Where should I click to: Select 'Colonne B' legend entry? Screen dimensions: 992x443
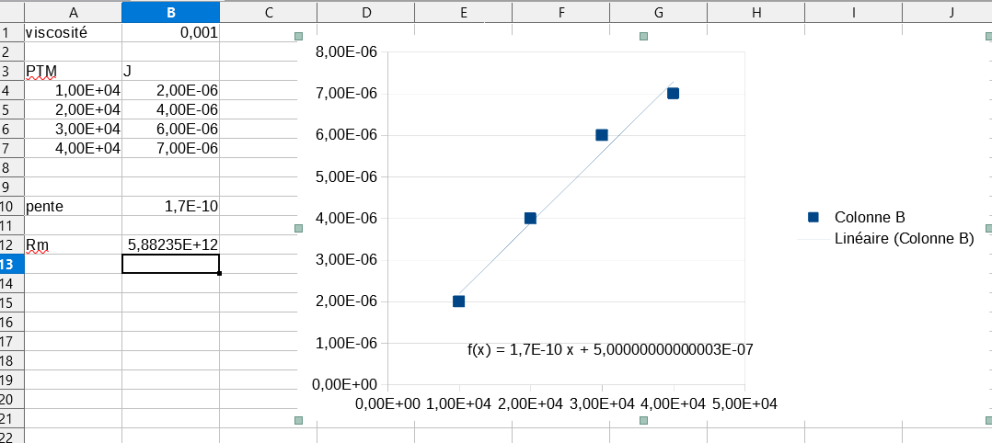pos(870,217)
